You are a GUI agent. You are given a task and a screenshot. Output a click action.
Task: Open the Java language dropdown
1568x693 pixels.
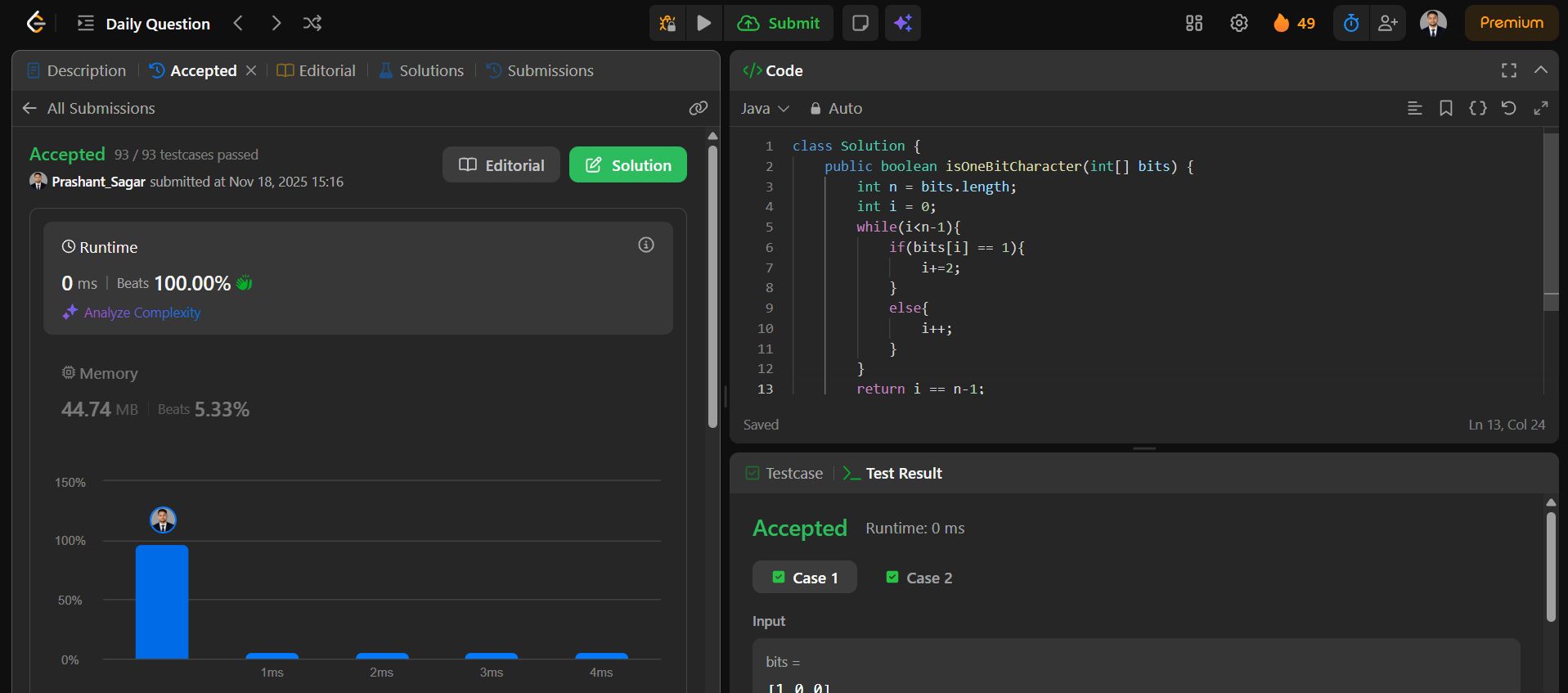pyautogui.click(x=764, y=108)
